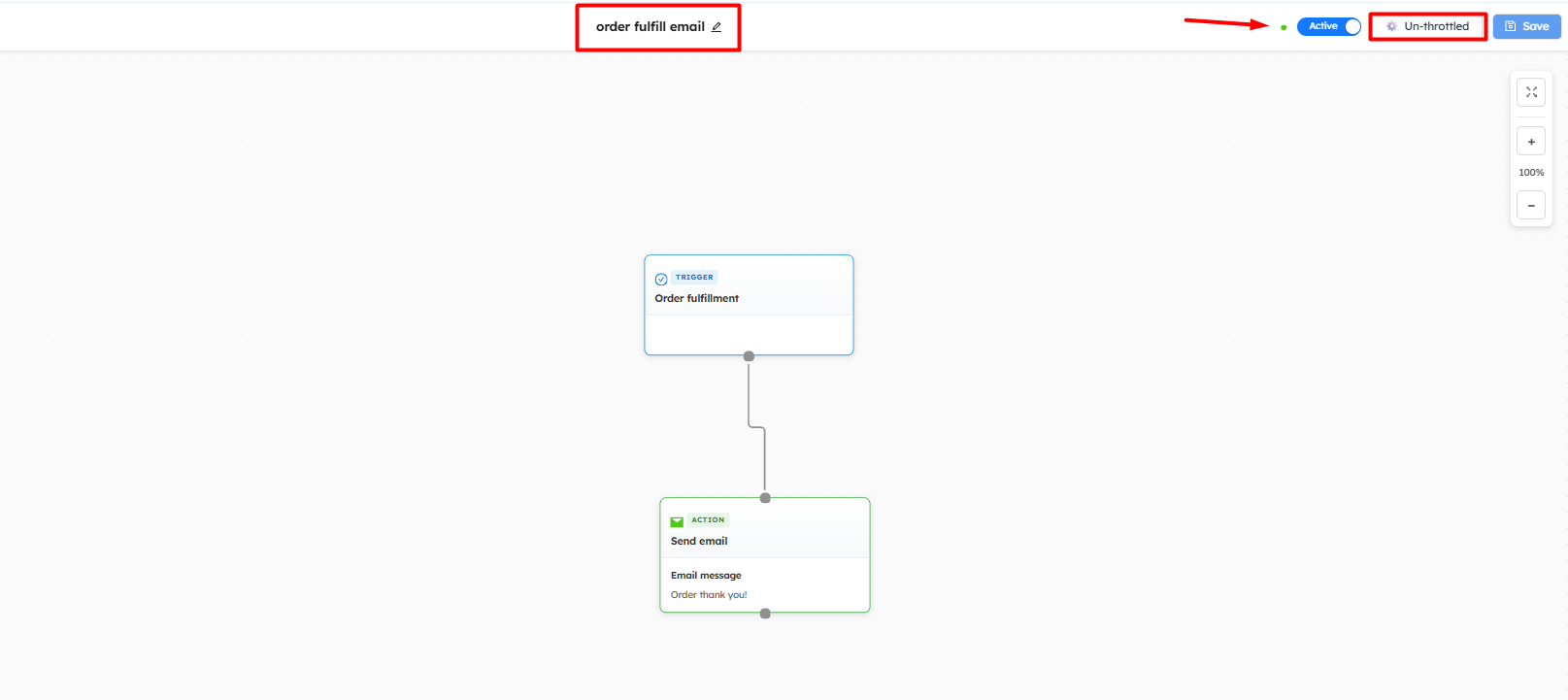Click the Send email node's bottom handle
The width and height of the screenshot is (1568, 700).
[x=765, y=614]
